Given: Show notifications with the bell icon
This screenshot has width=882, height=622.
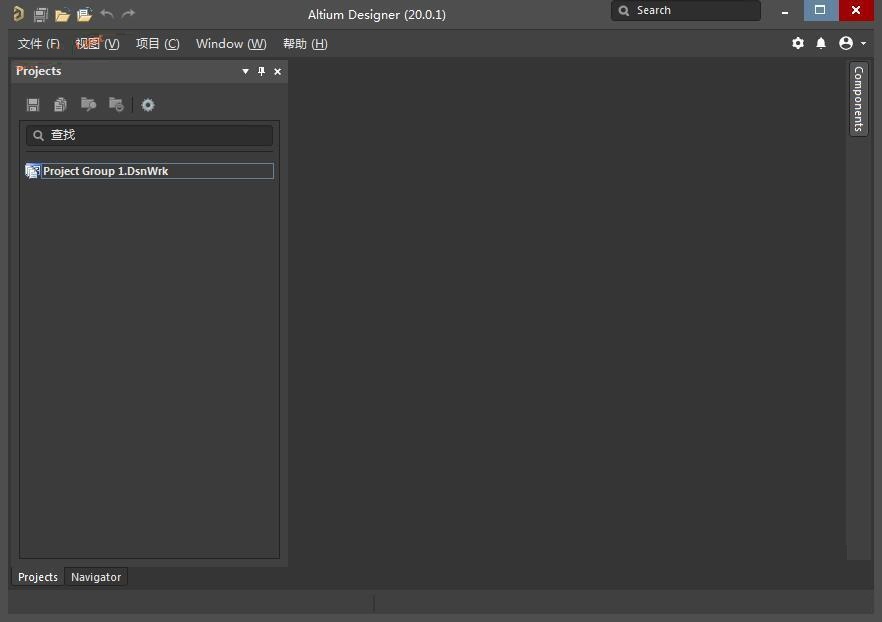Looking at the screenshot, I should (821, 43).
